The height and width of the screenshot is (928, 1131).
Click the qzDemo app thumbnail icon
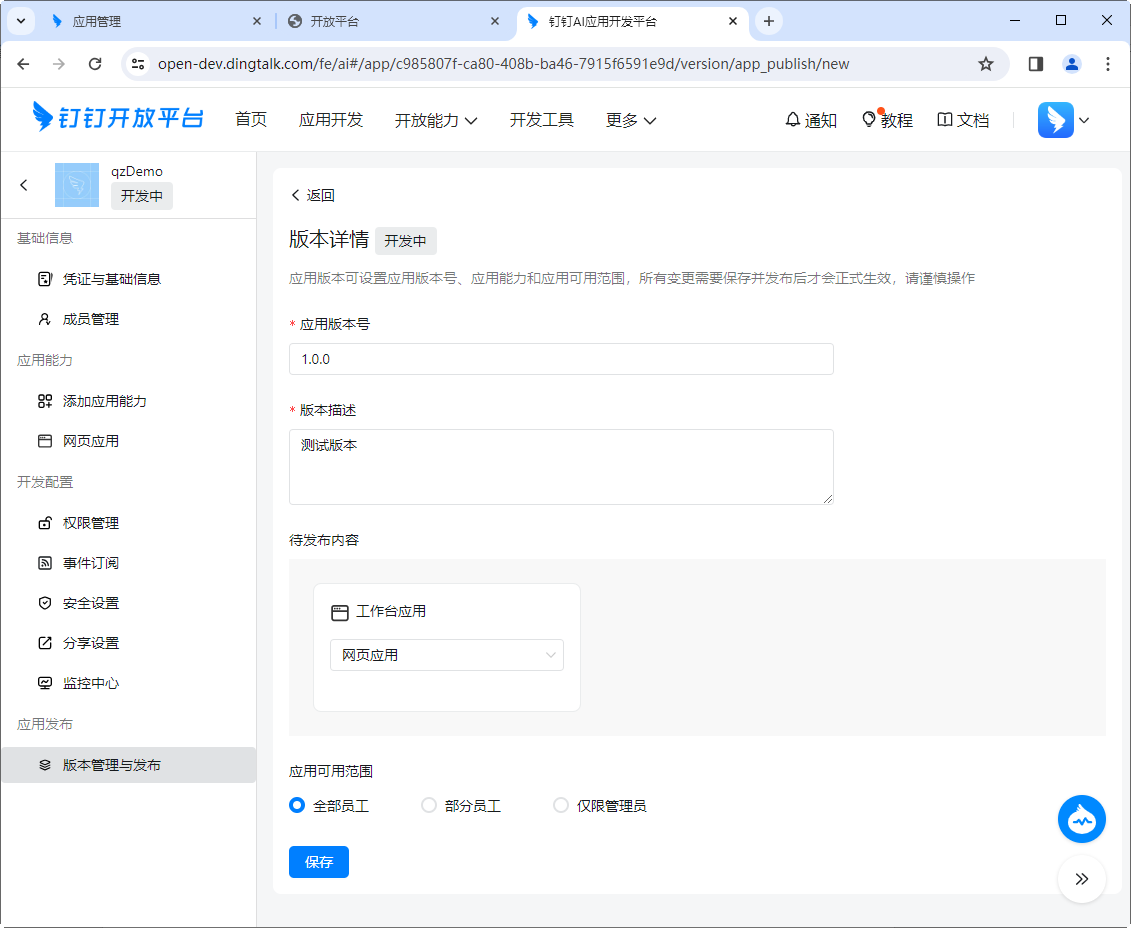(x=76, y=185)
